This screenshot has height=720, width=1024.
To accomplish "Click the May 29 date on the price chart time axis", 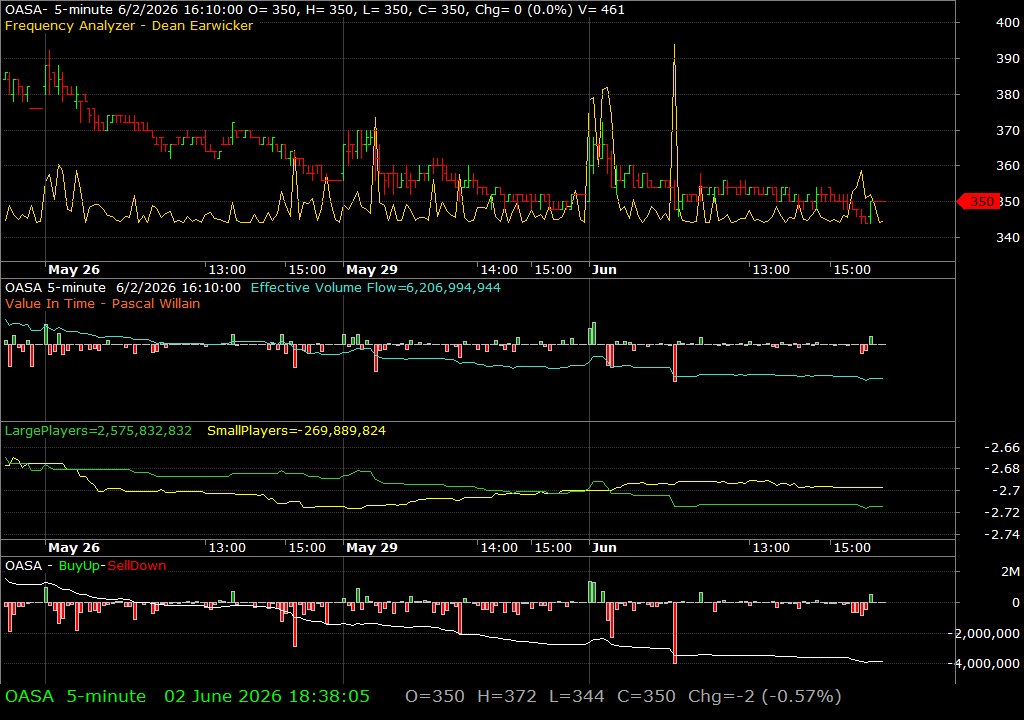I will tap(372, 269).
